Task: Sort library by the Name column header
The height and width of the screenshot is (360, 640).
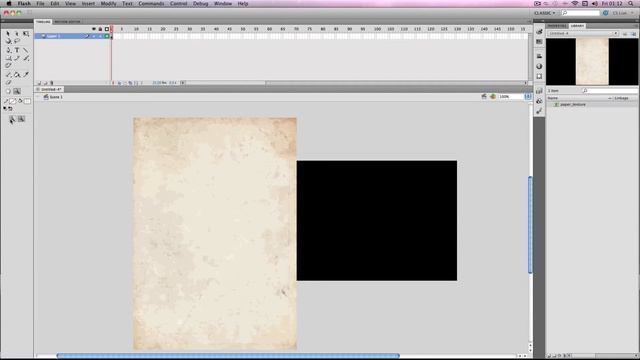Action: tap(553, 98)
